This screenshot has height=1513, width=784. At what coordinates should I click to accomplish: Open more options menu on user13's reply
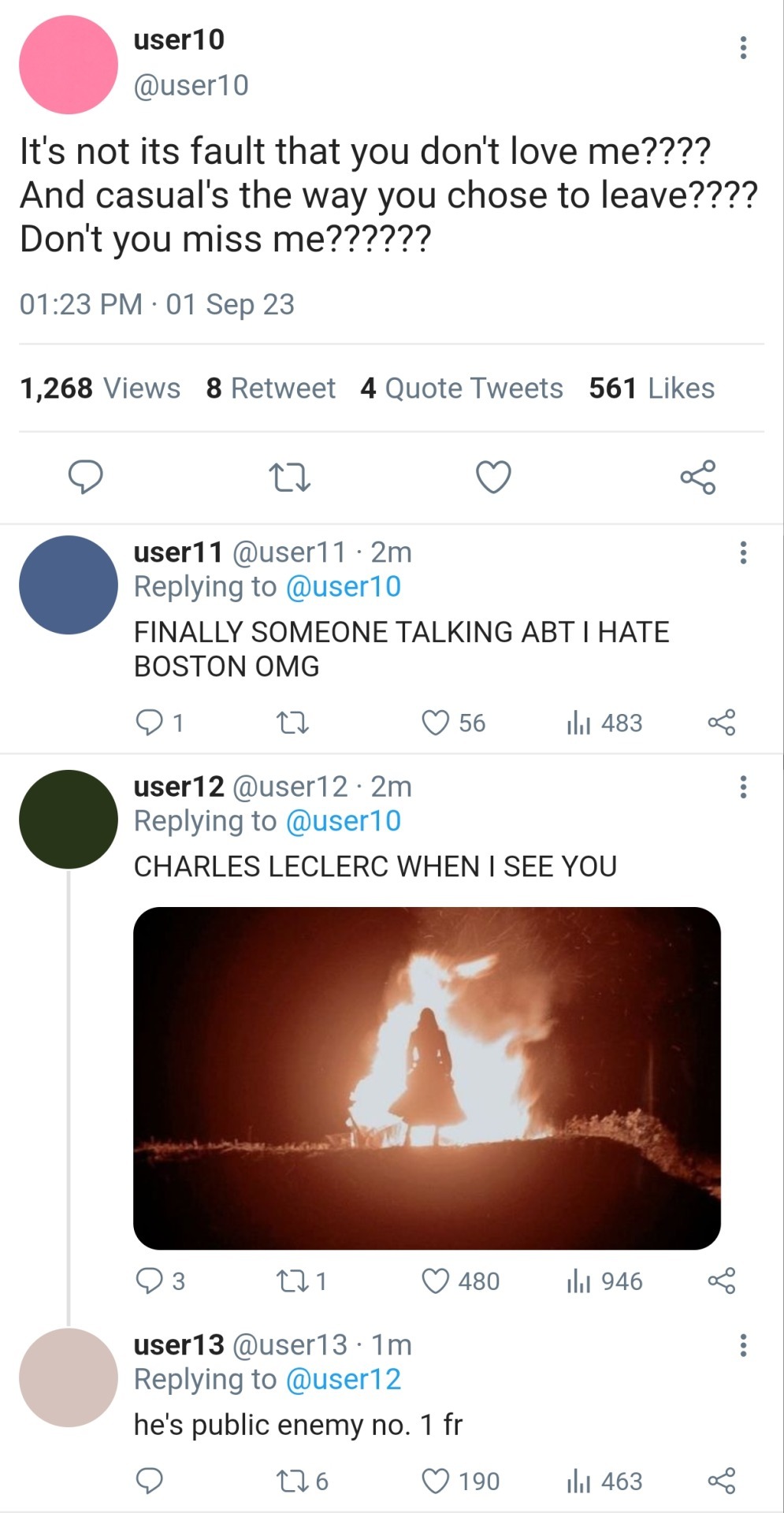742,1345
